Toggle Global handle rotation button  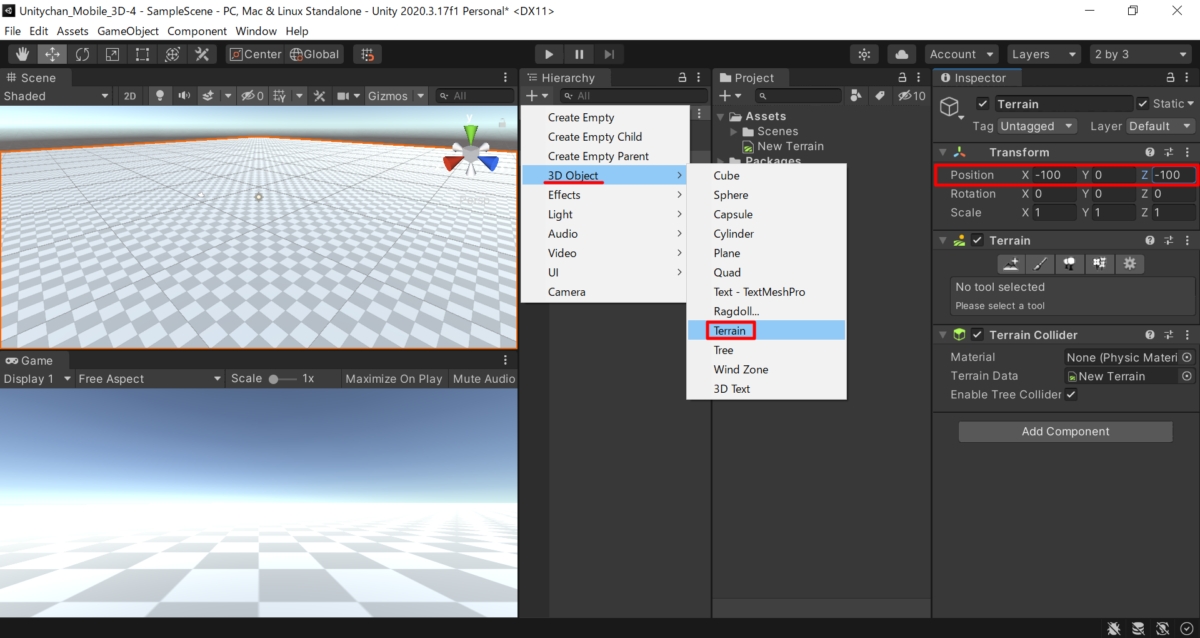point(315,54)
